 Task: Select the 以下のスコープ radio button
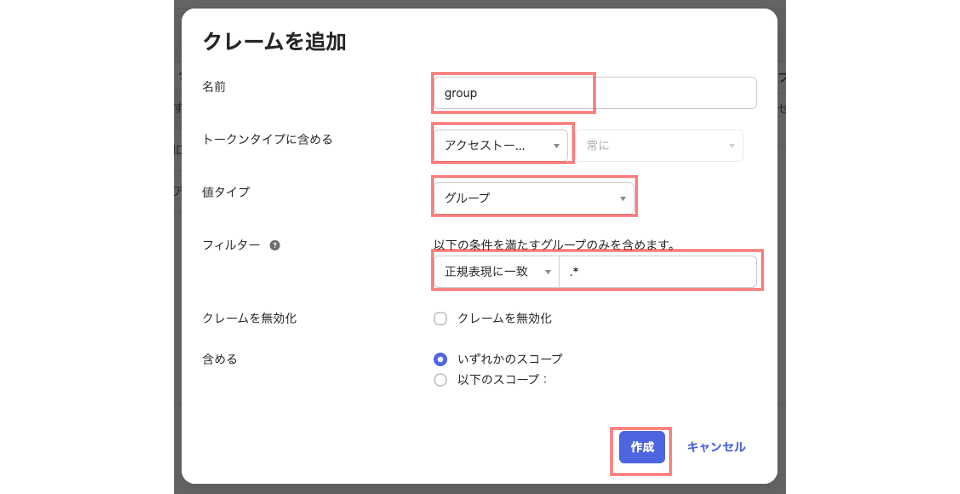click(x=440, y=380)
